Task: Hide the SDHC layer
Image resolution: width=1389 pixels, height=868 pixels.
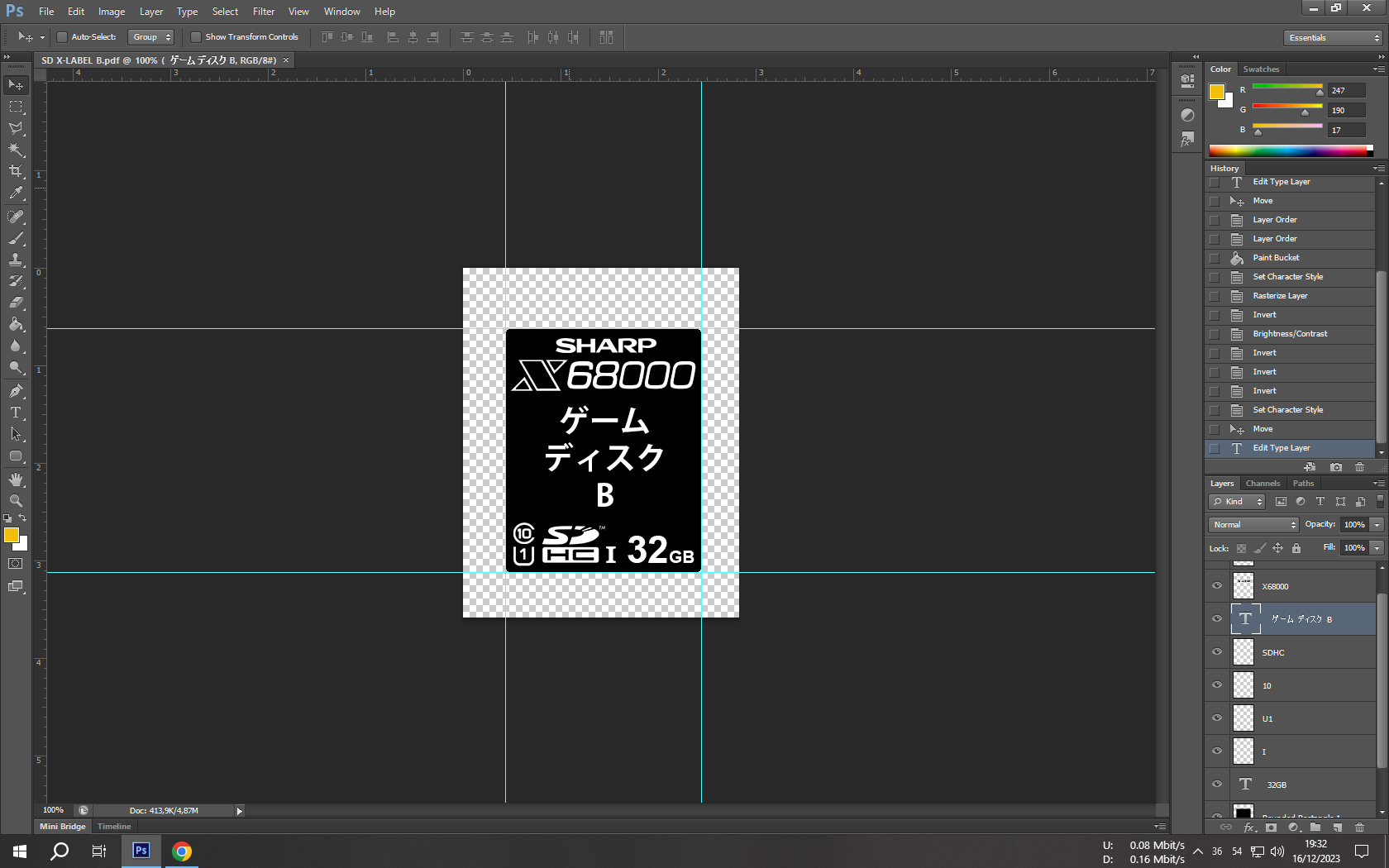Action: 1217,651
